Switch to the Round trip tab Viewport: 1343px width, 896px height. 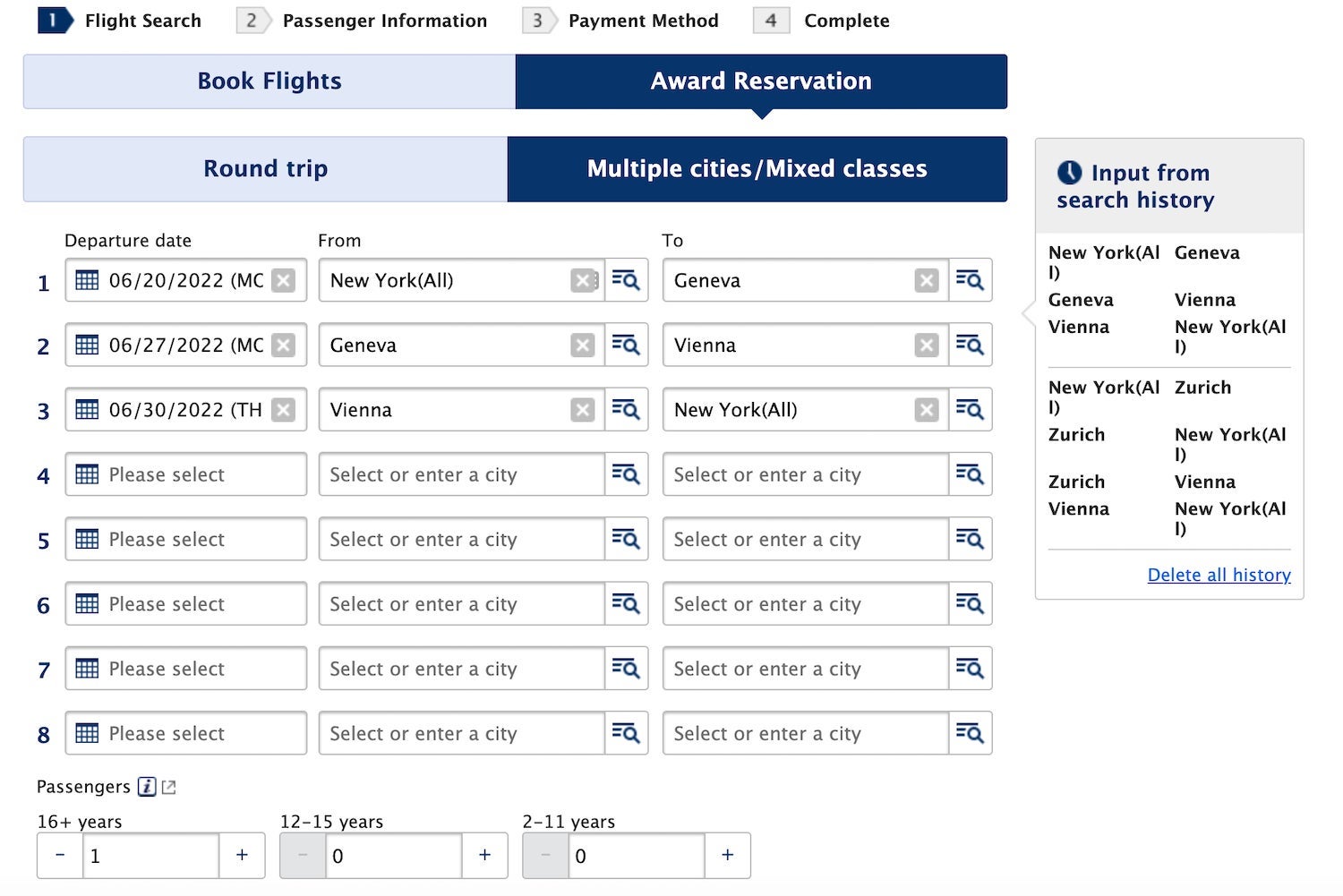[265, 168]
